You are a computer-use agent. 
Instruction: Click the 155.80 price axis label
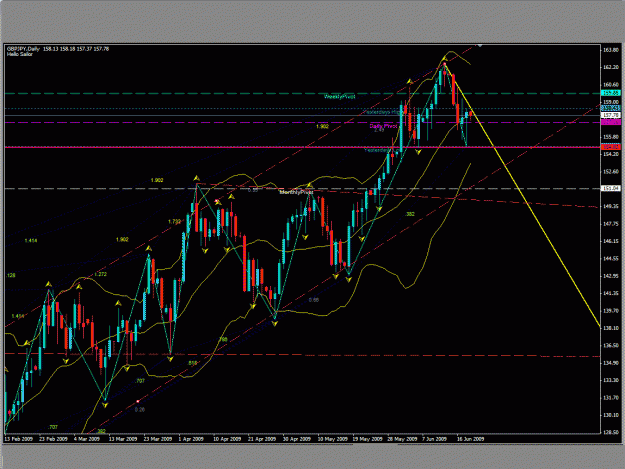click(611, 137)
